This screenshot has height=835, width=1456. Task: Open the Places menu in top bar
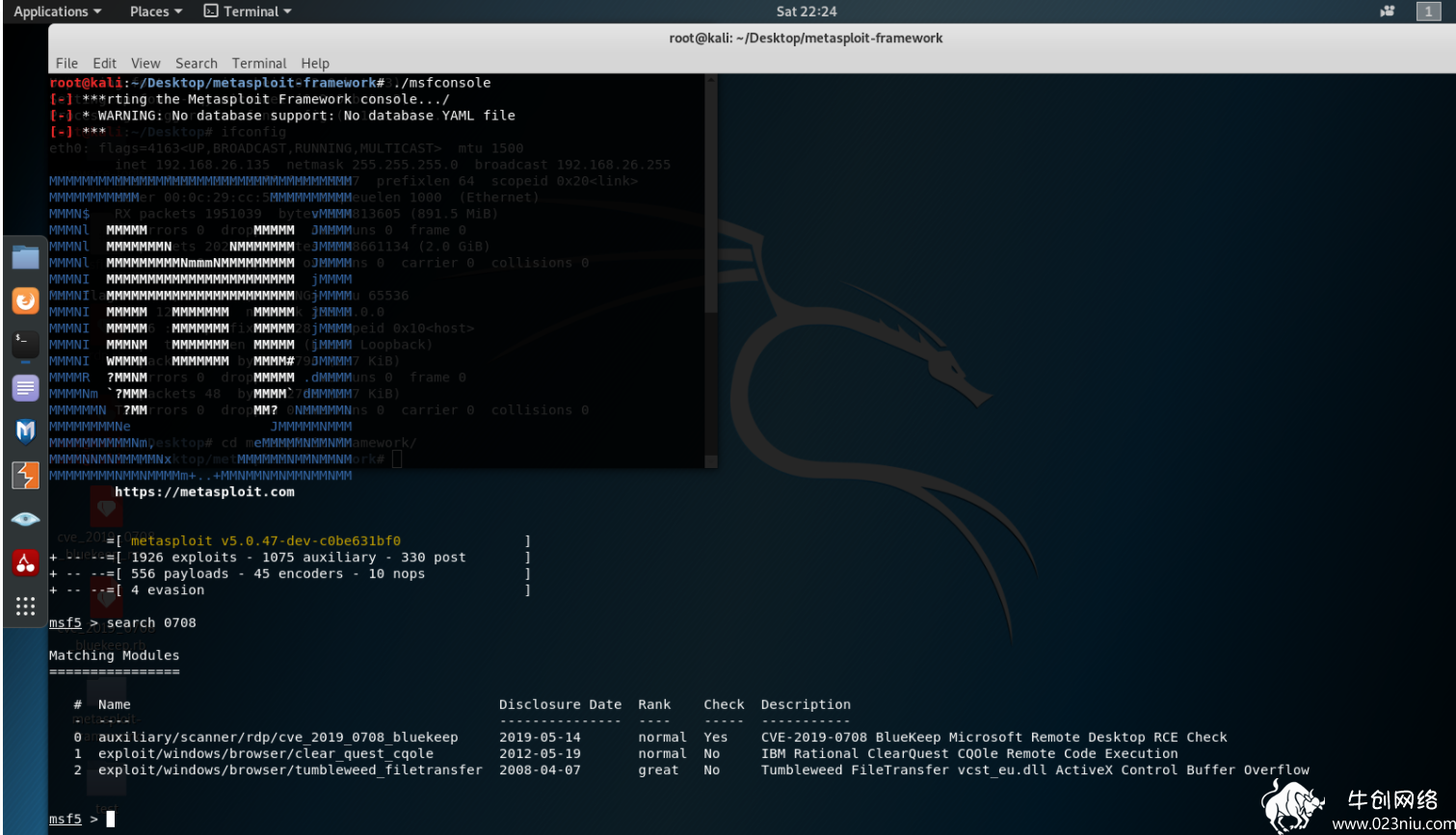click(x=156, y=12)
